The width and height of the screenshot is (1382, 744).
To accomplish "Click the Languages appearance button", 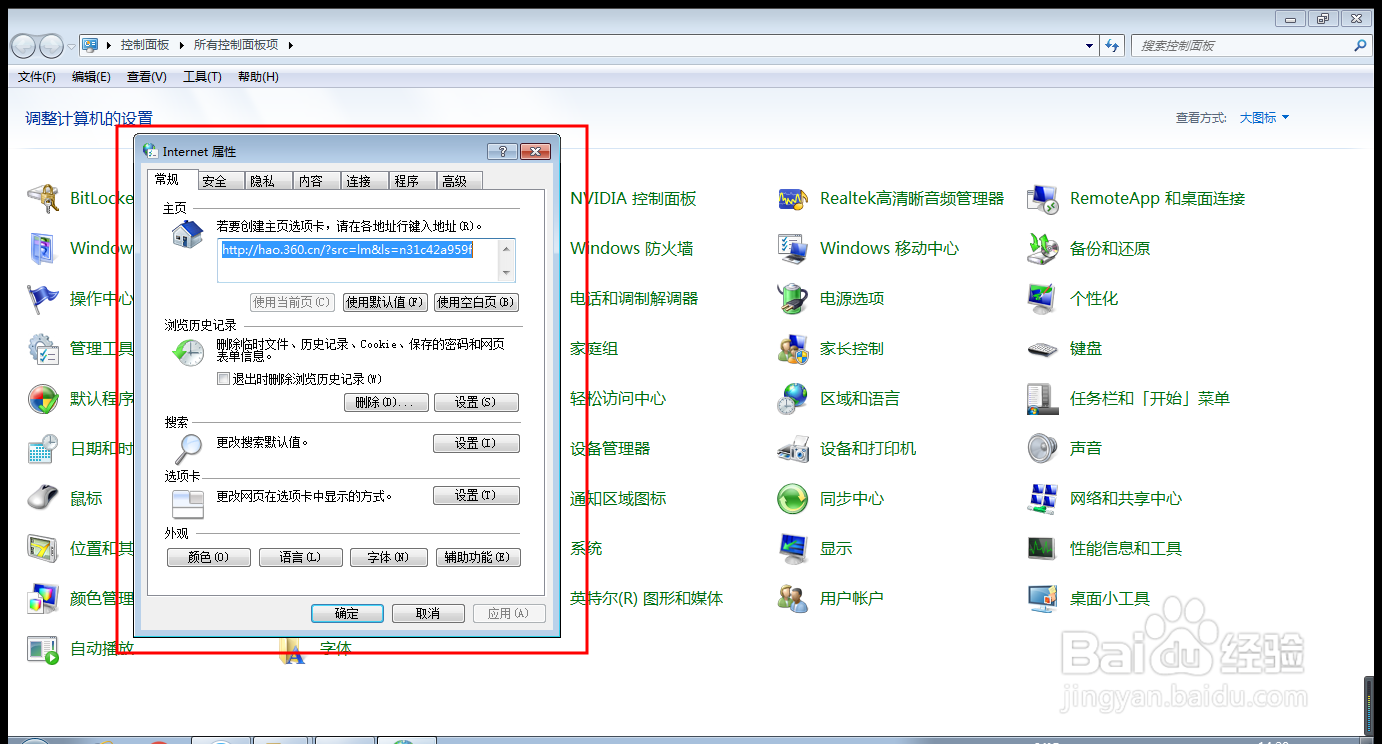I will 300,557.
